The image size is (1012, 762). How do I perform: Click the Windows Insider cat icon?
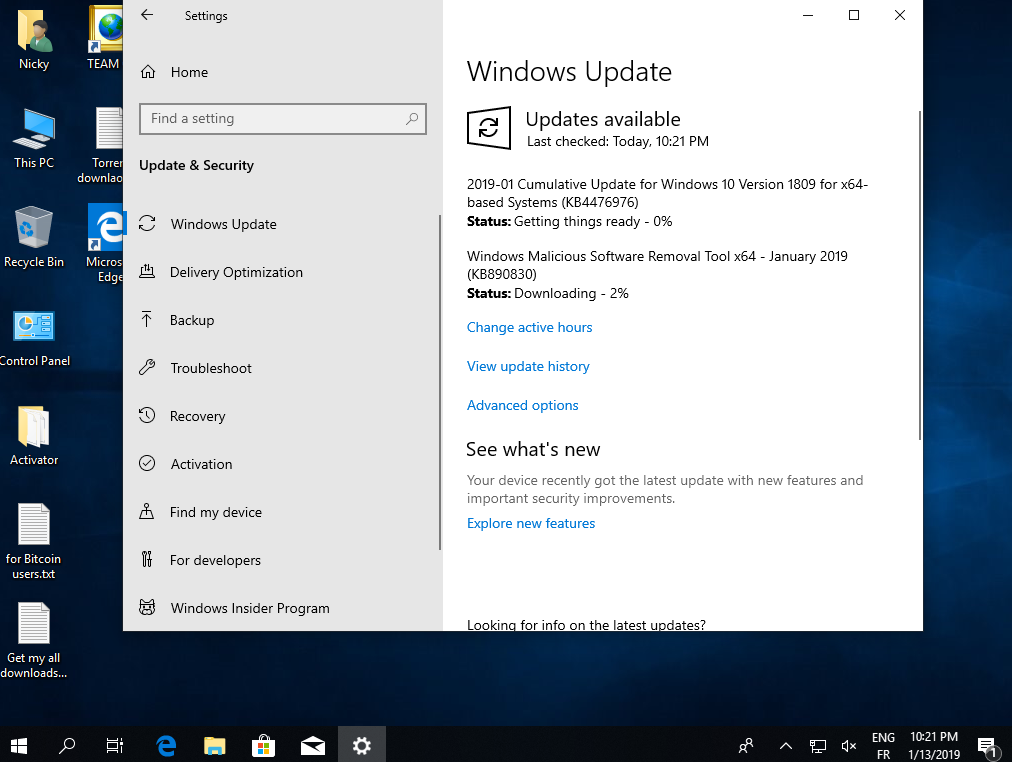pyautogui.click(x=147, y=608)
